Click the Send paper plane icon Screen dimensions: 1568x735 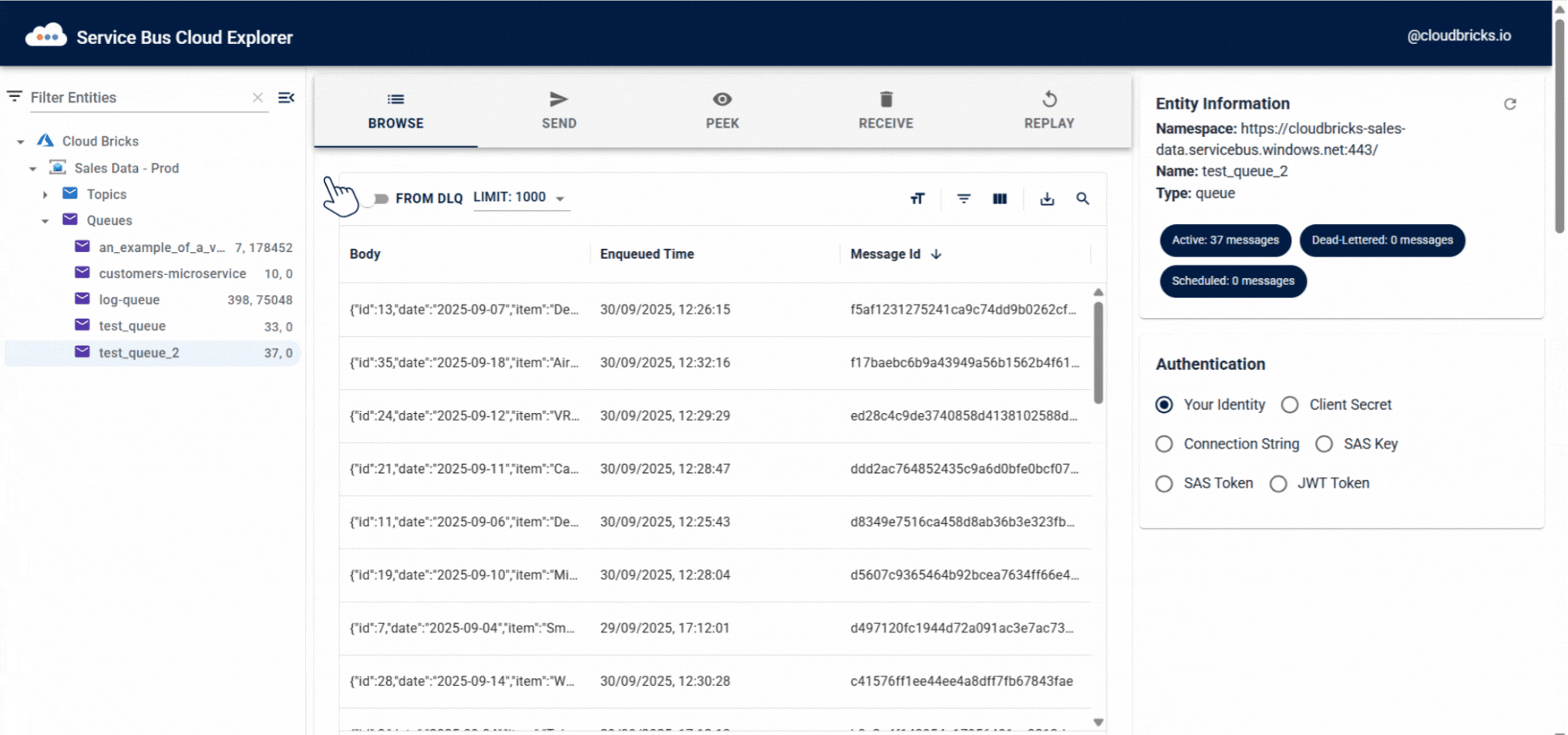(559, 99)
